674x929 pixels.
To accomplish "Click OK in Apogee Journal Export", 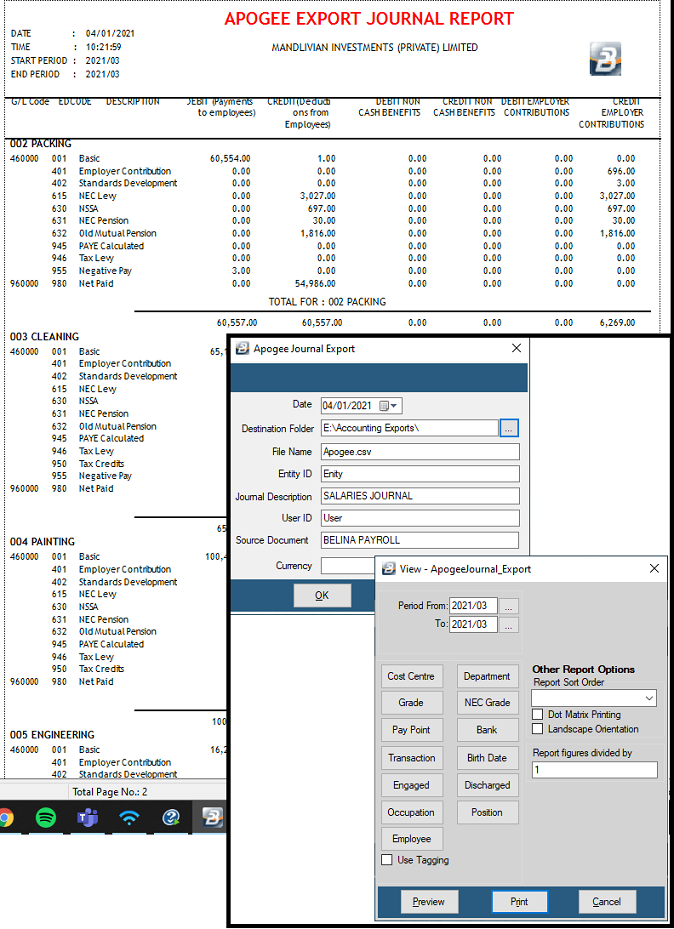I will 322,595.
